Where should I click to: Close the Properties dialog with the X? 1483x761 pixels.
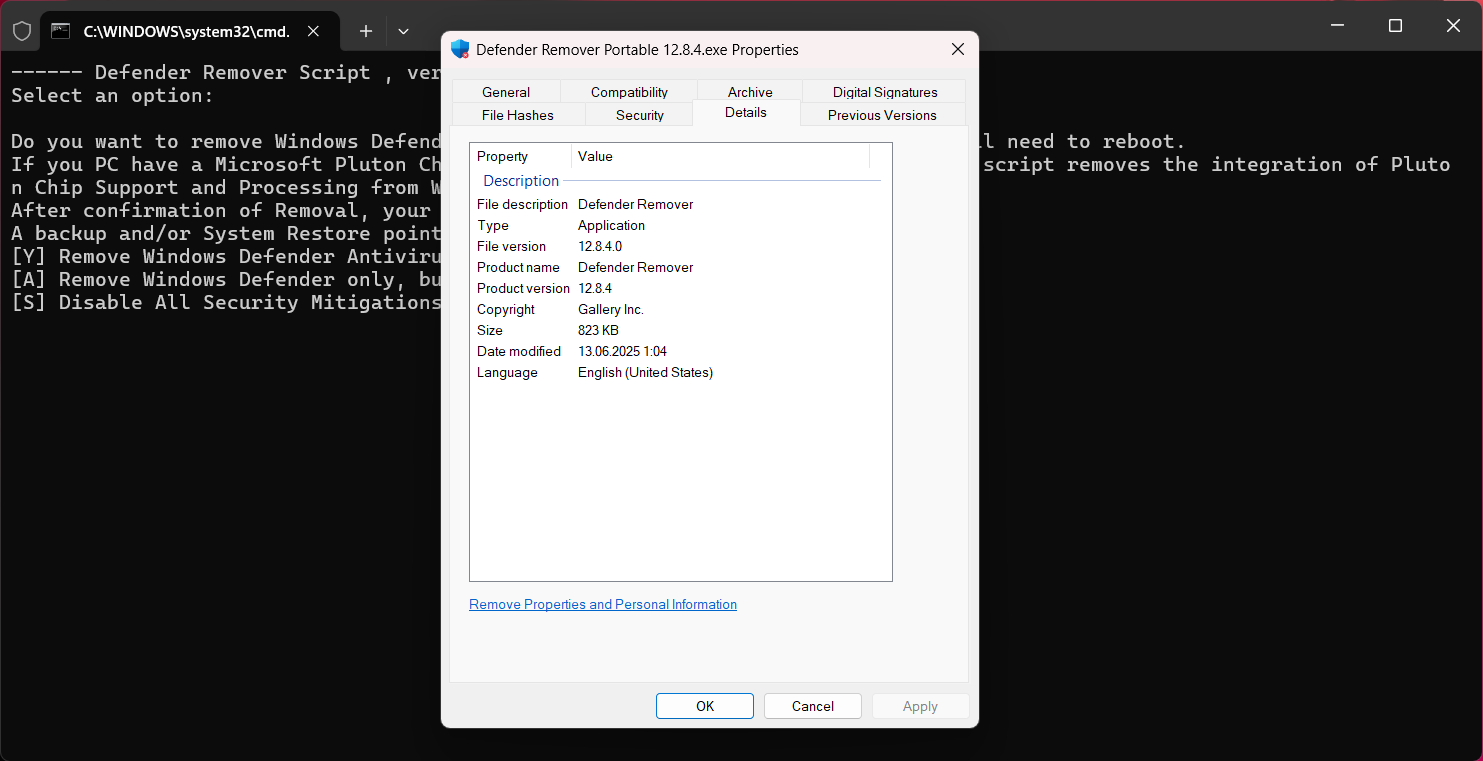coord(957,49)
